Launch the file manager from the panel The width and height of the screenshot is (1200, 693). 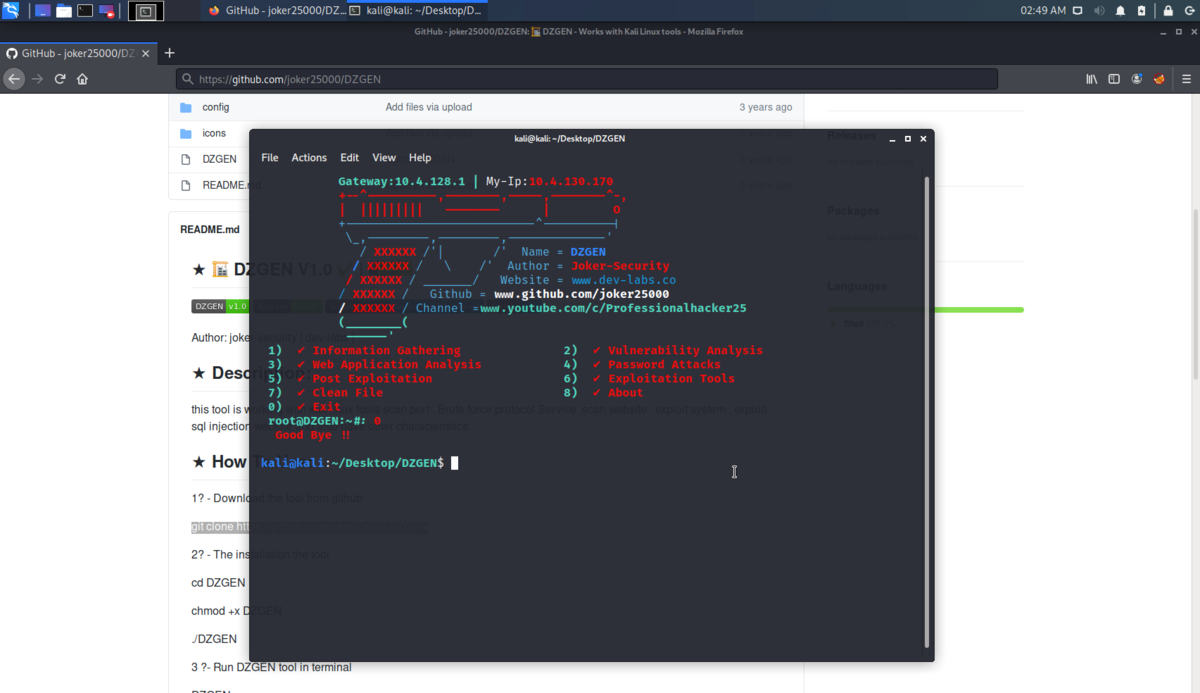(64, 11)
